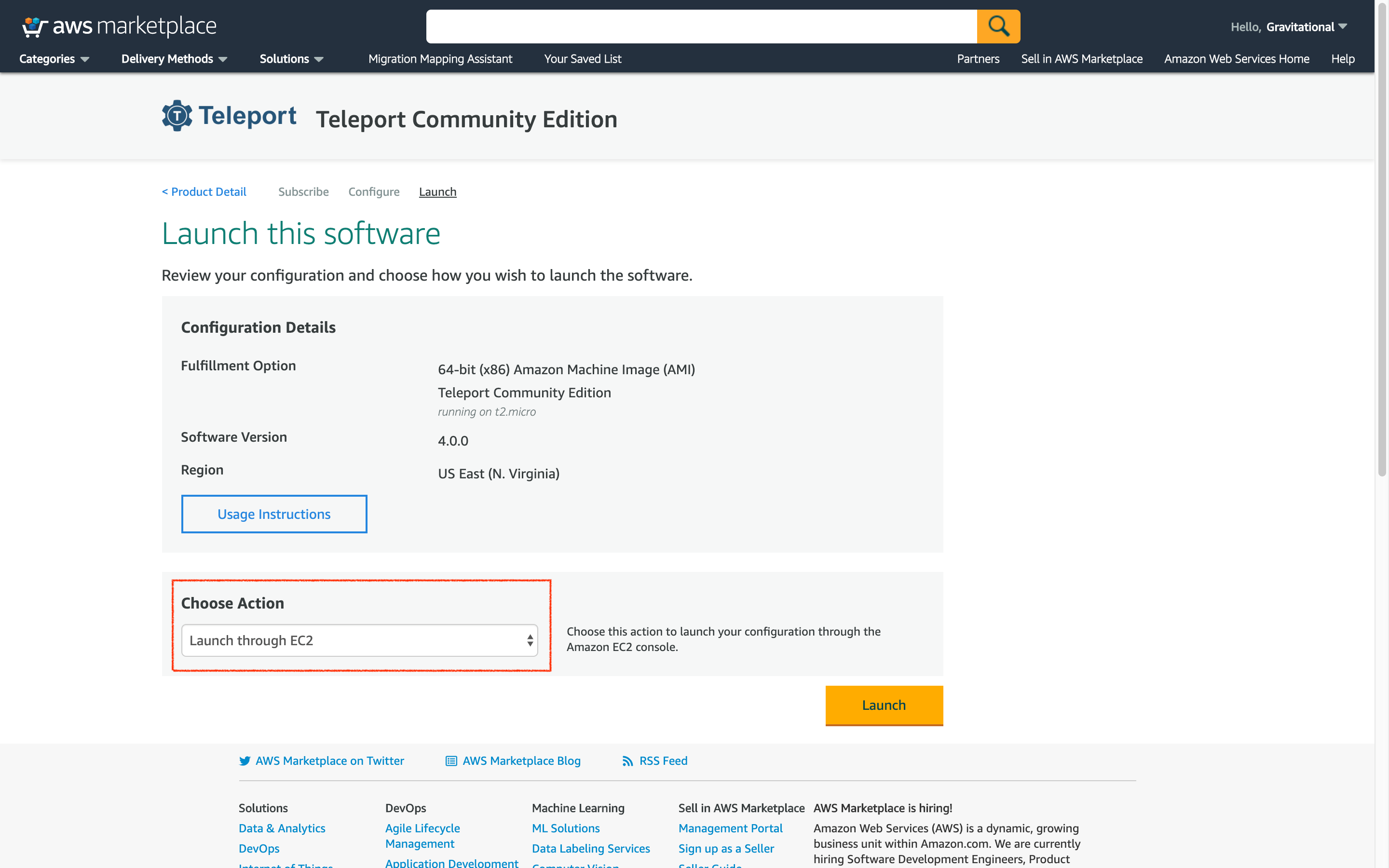Open the Choose Action select box
Screen dimensions: 1389x868
pyautogui.click(x=359, y=640)
